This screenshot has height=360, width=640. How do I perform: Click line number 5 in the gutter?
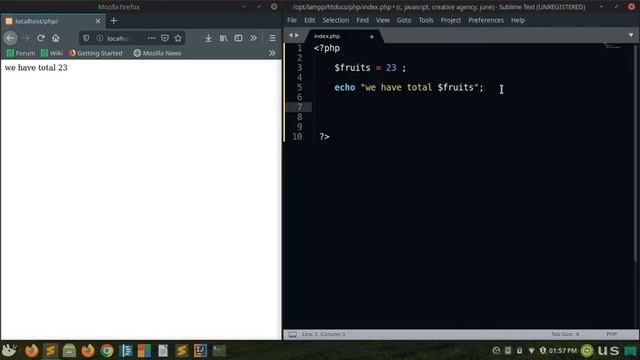pos(300,87)
